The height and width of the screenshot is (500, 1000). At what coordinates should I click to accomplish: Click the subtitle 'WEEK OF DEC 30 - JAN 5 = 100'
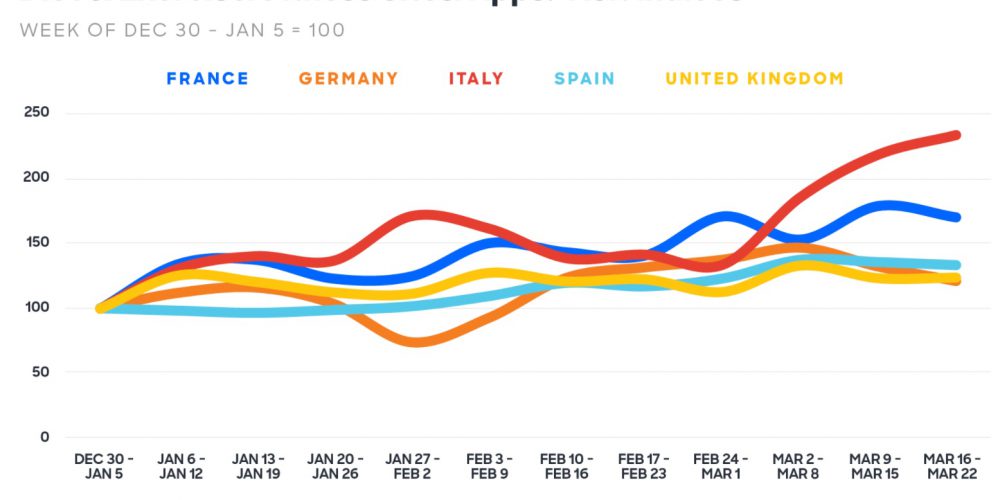coord(182,31)
